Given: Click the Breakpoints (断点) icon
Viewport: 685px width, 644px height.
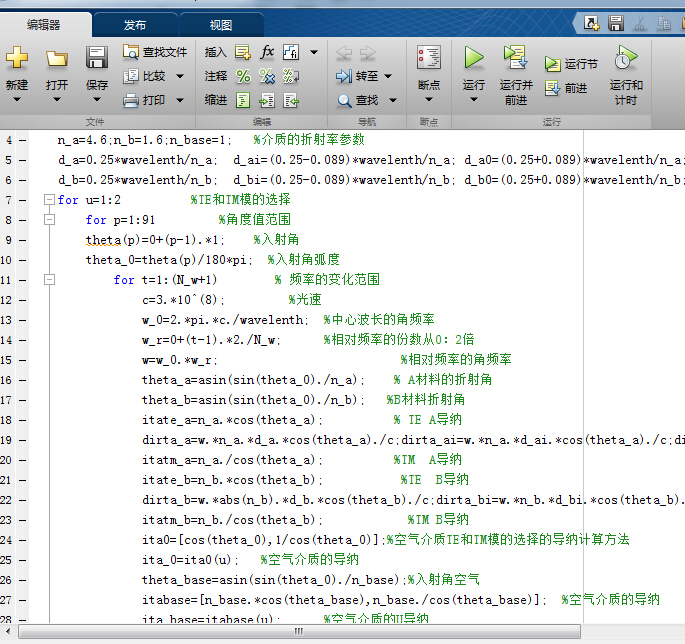Looking at the screenshot, I should [x=429, y=58].
